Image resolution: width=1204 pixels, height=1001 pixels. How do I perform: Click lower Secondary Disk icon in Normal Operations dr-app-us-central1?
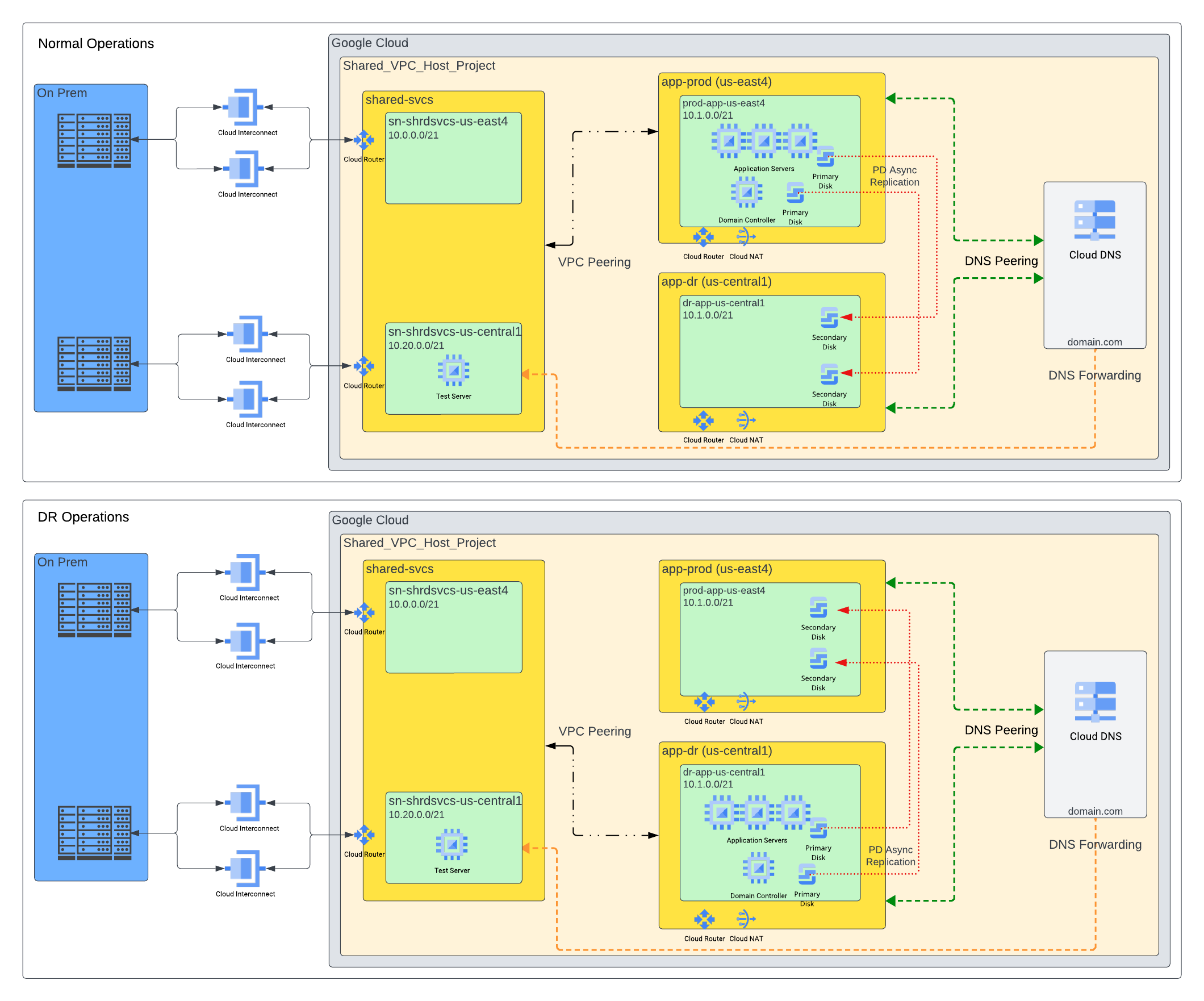pos(829,374)
